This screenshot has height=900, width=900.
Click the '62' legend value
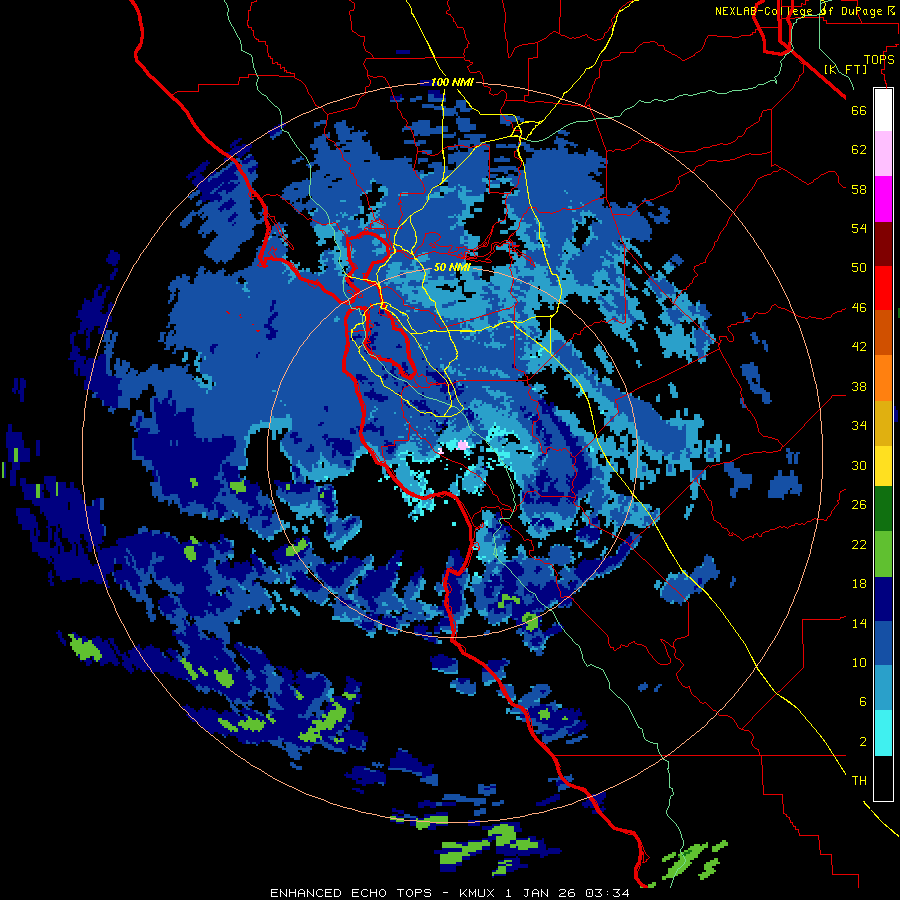point(859,150)
